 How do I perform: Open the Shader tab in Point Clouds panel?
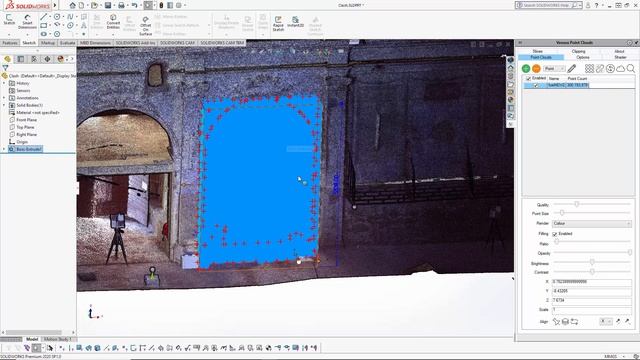coord(620,57)
